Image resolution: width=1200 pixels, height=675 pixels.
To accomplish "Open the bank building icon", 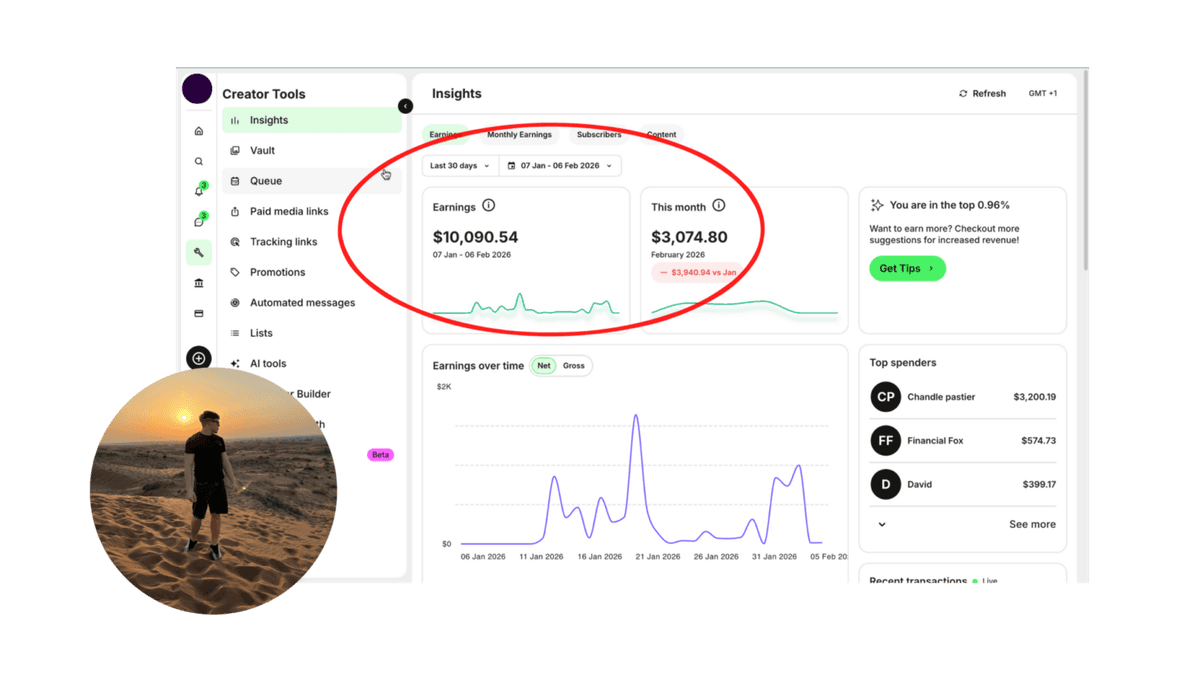I will [198, 283].
